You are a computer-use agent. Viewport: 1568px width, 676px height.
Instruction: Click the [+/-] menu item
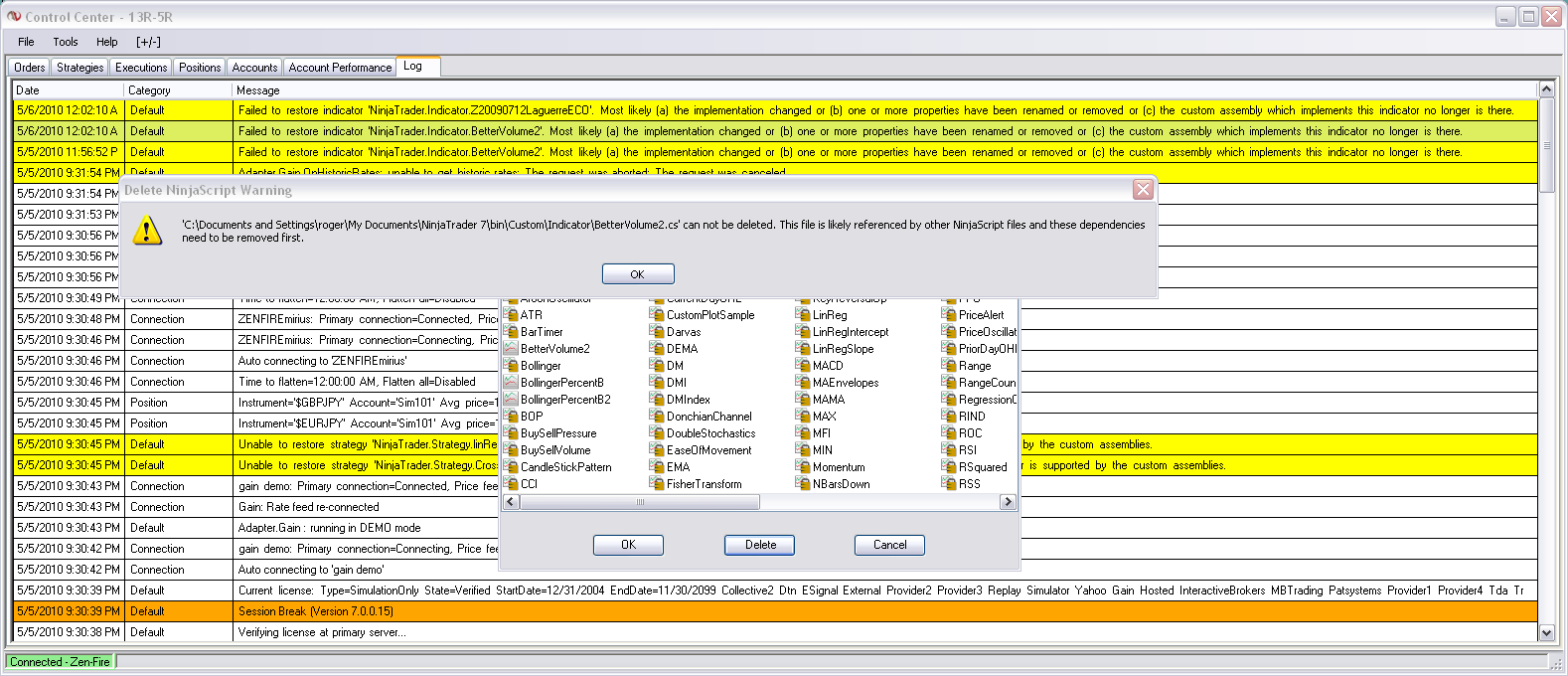tap(148, 42)
